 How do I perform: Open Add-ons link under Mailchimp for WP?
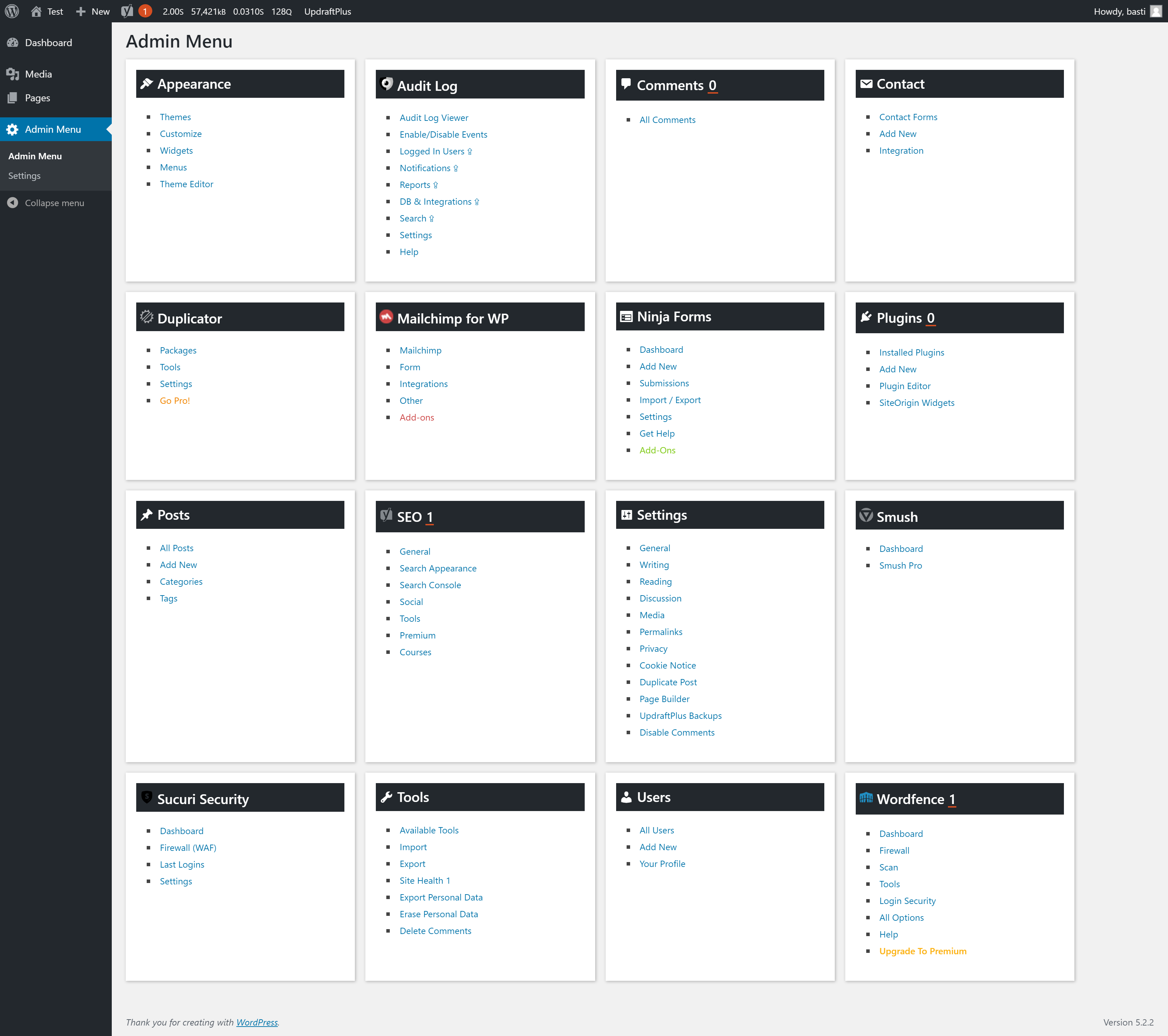coord(417,418)
